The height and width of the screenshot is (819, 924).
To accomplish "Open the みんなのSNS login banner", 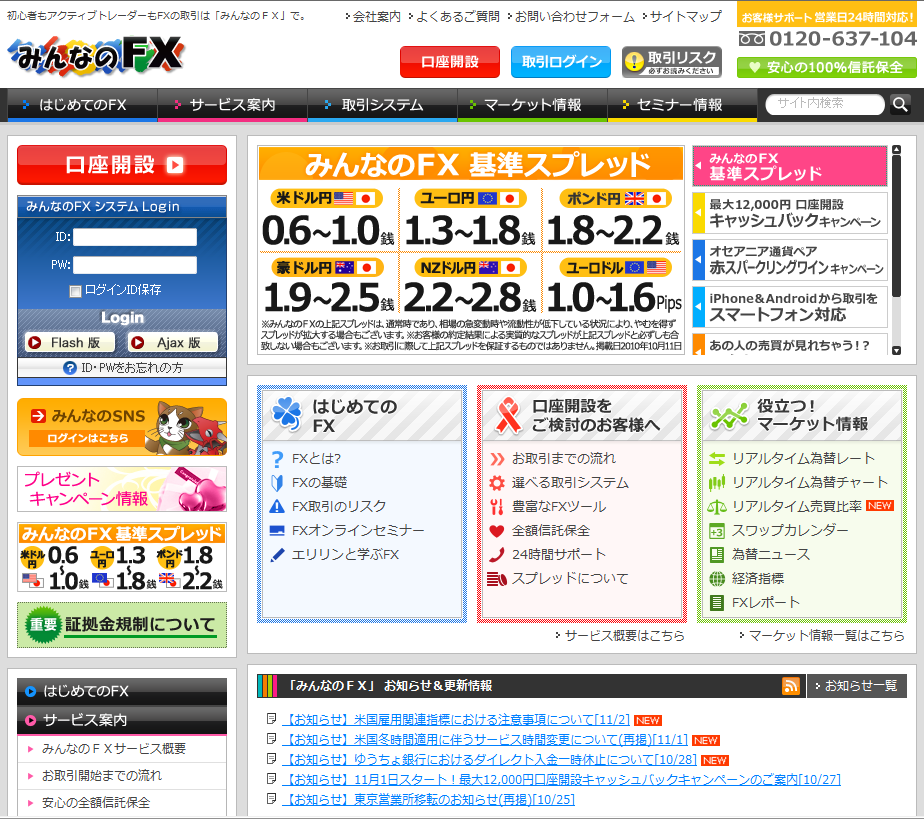I will (x=122, y=427).
